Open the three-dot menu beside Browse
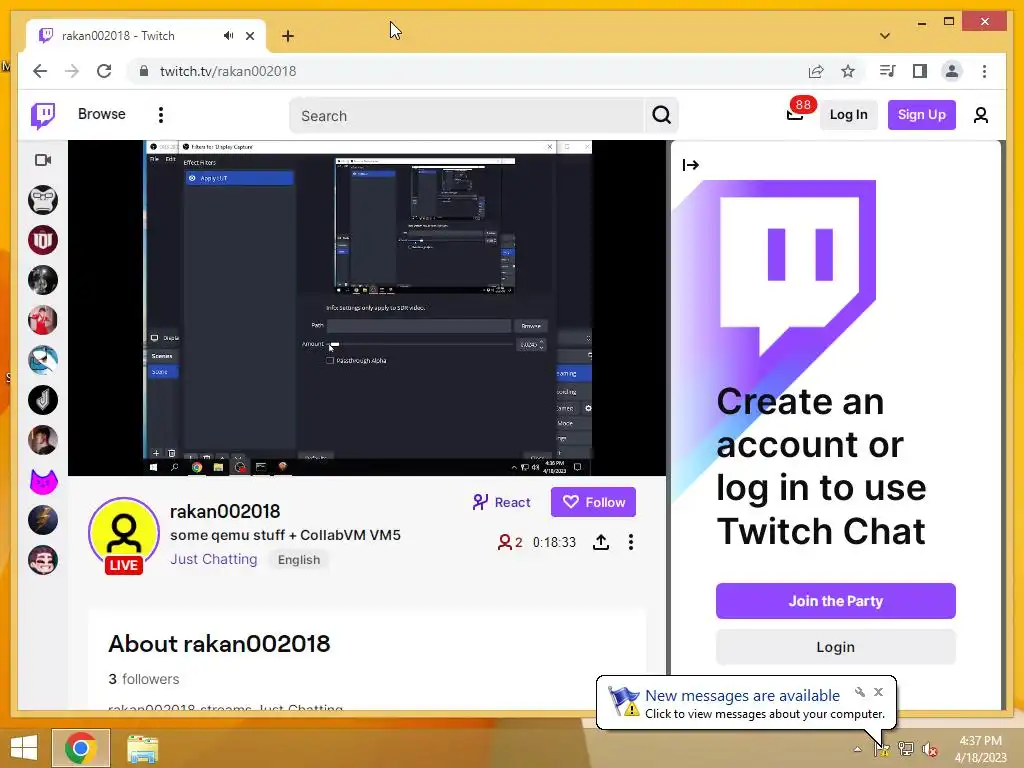The image size is (1024, 768). [161, 115]
